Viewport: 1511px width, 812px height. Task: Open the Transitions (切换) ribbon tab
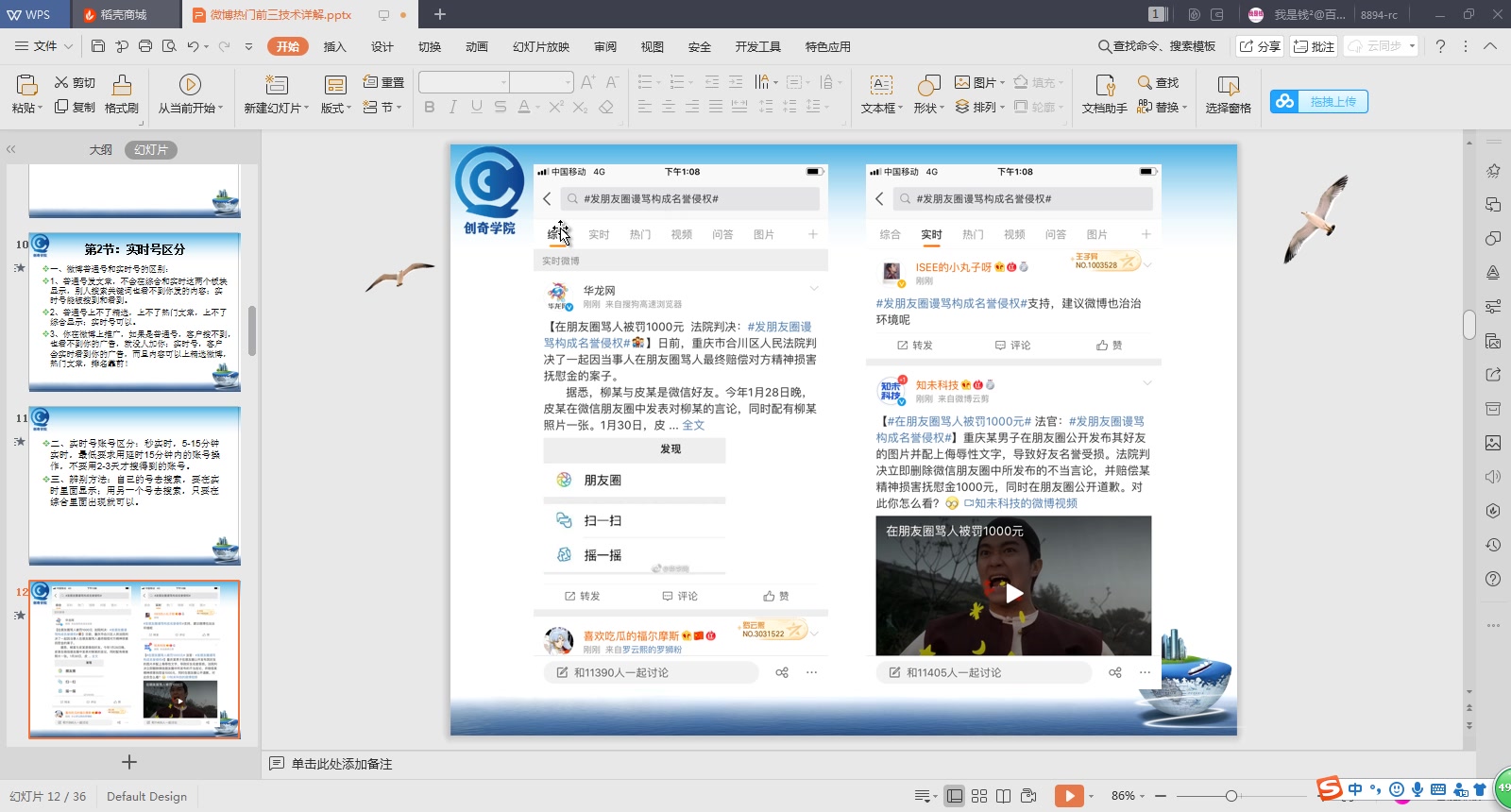point(430,46)
